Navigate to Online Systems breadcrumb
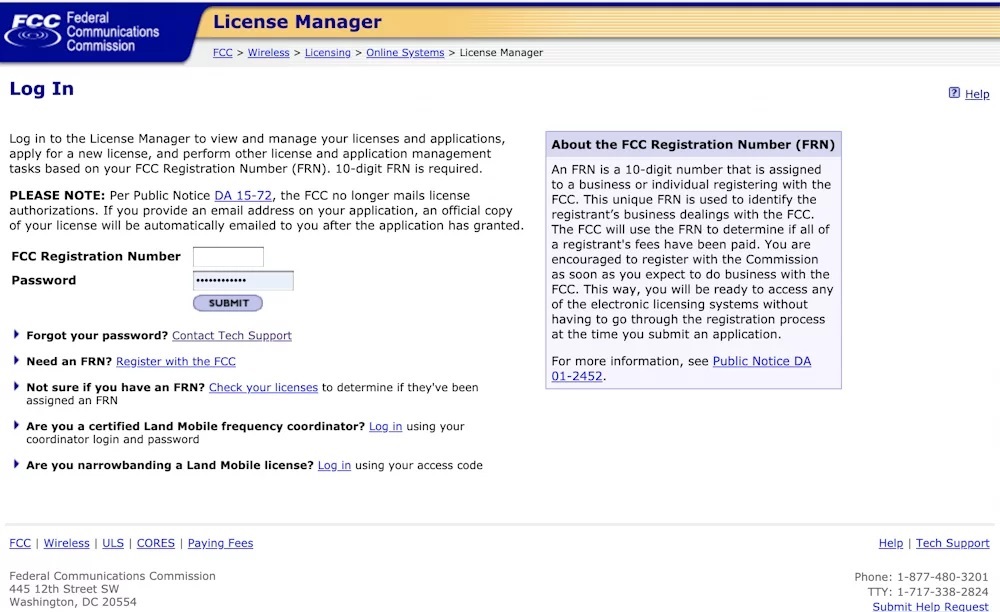 click(x=405, y=53)
